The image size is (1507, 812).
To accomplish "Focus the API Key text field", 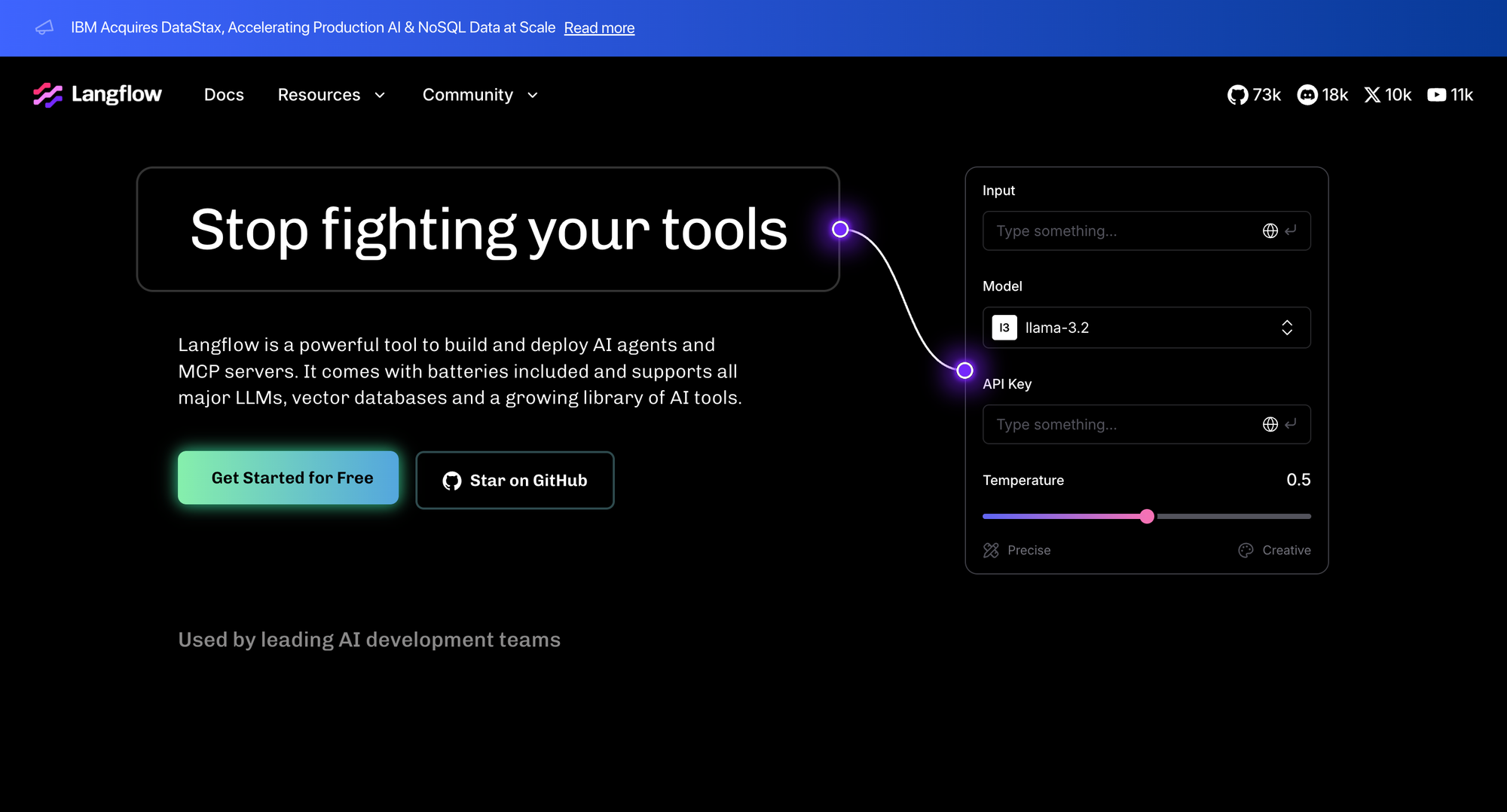I will coord(1146,424).
